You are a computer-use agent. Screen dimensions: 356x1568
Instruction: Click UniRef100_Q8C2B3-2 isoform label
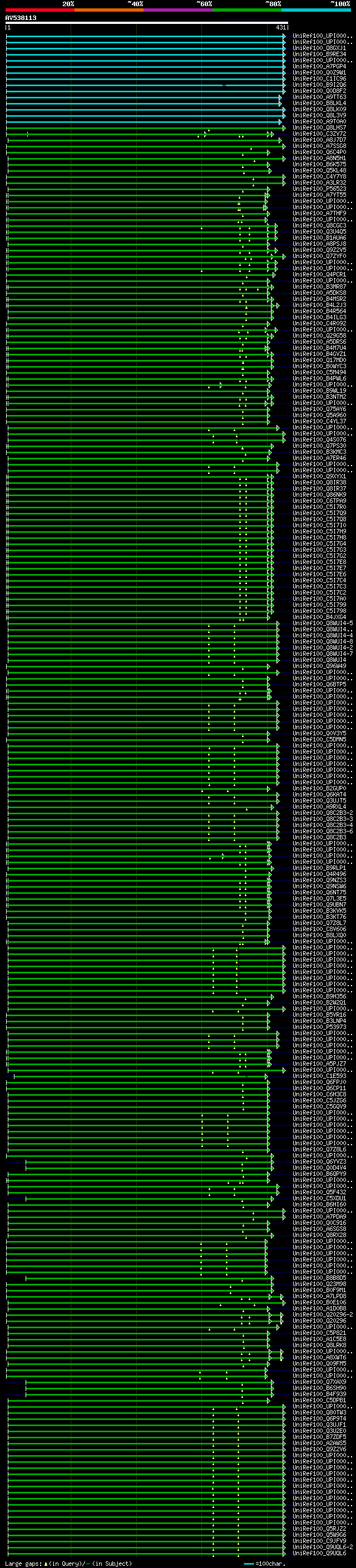(x=323, y=813)
